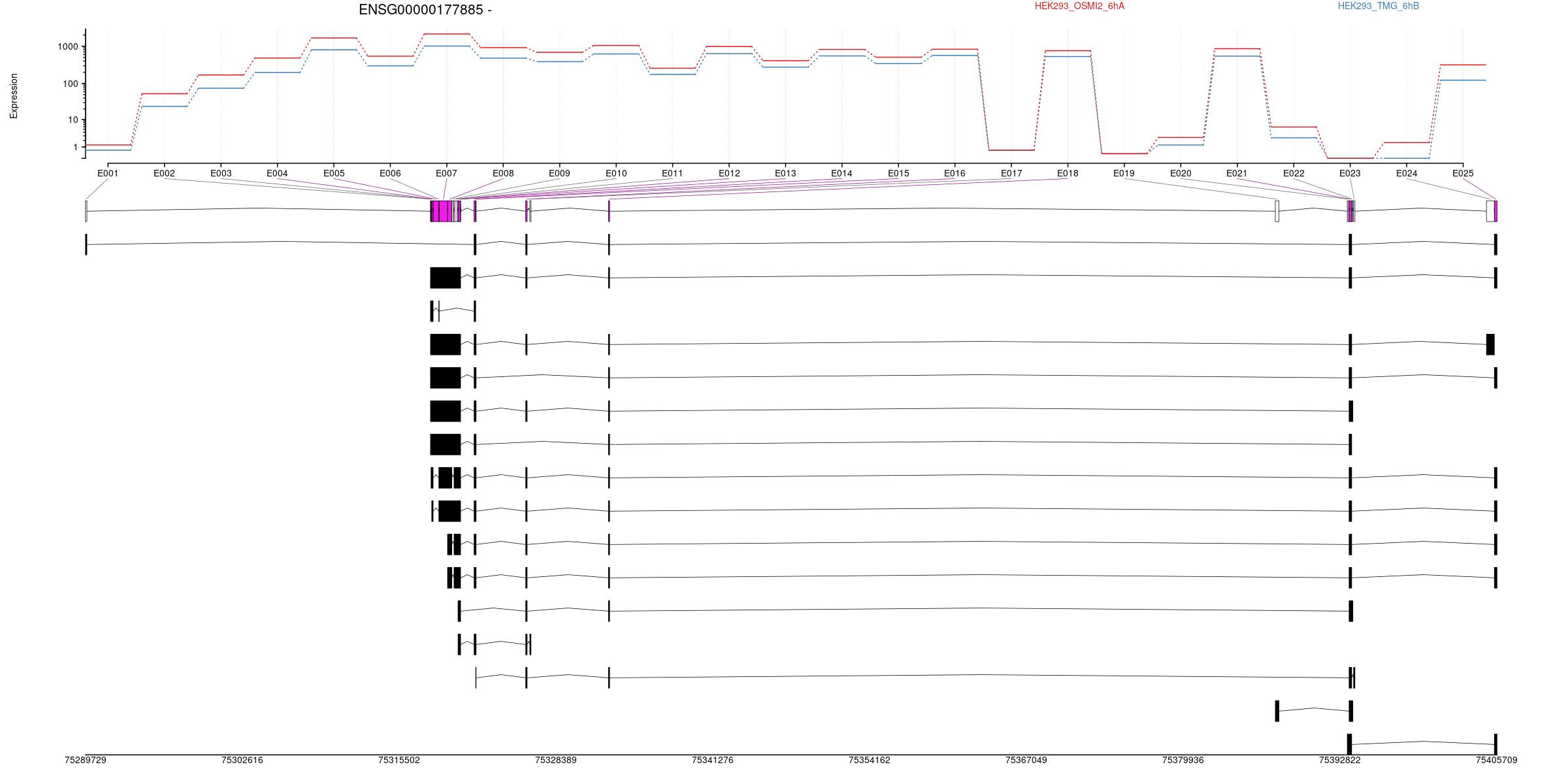Click the E004 exon label
Screen dimensions: 1568x771
tap(277, 174)
